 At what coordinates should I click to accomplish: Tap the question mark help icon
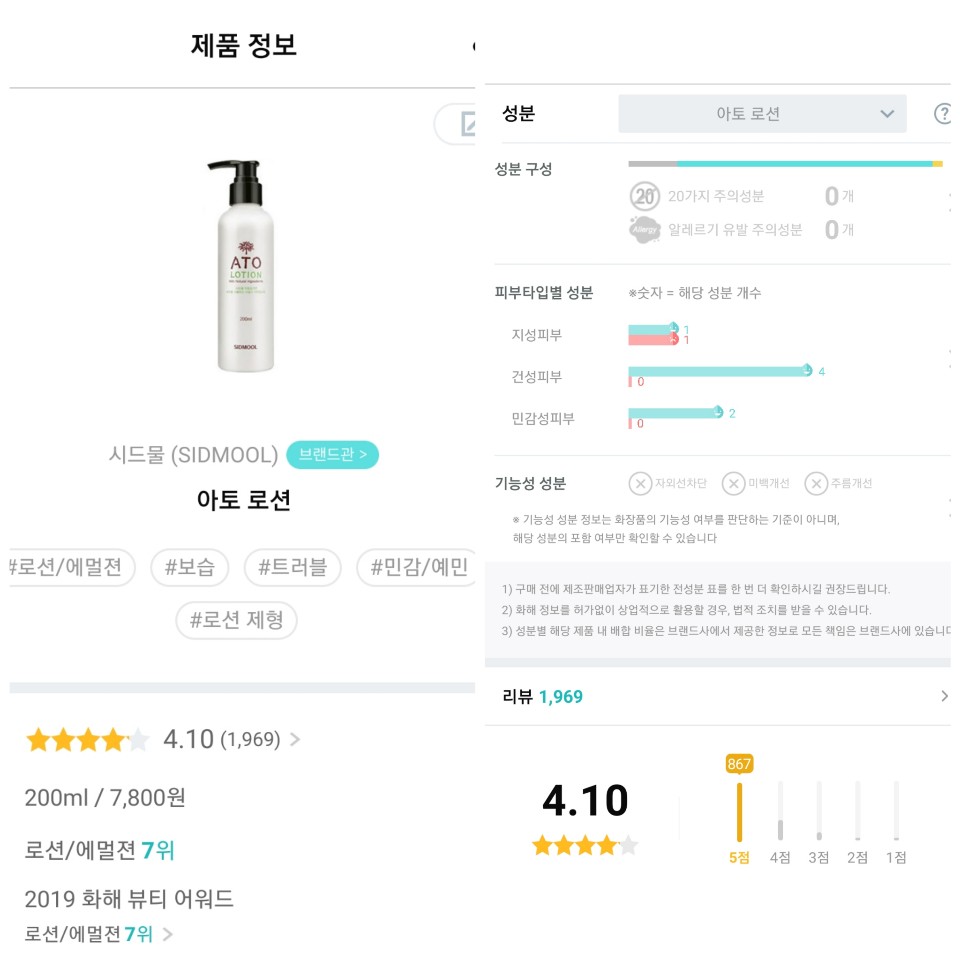(x=943, y=113)
